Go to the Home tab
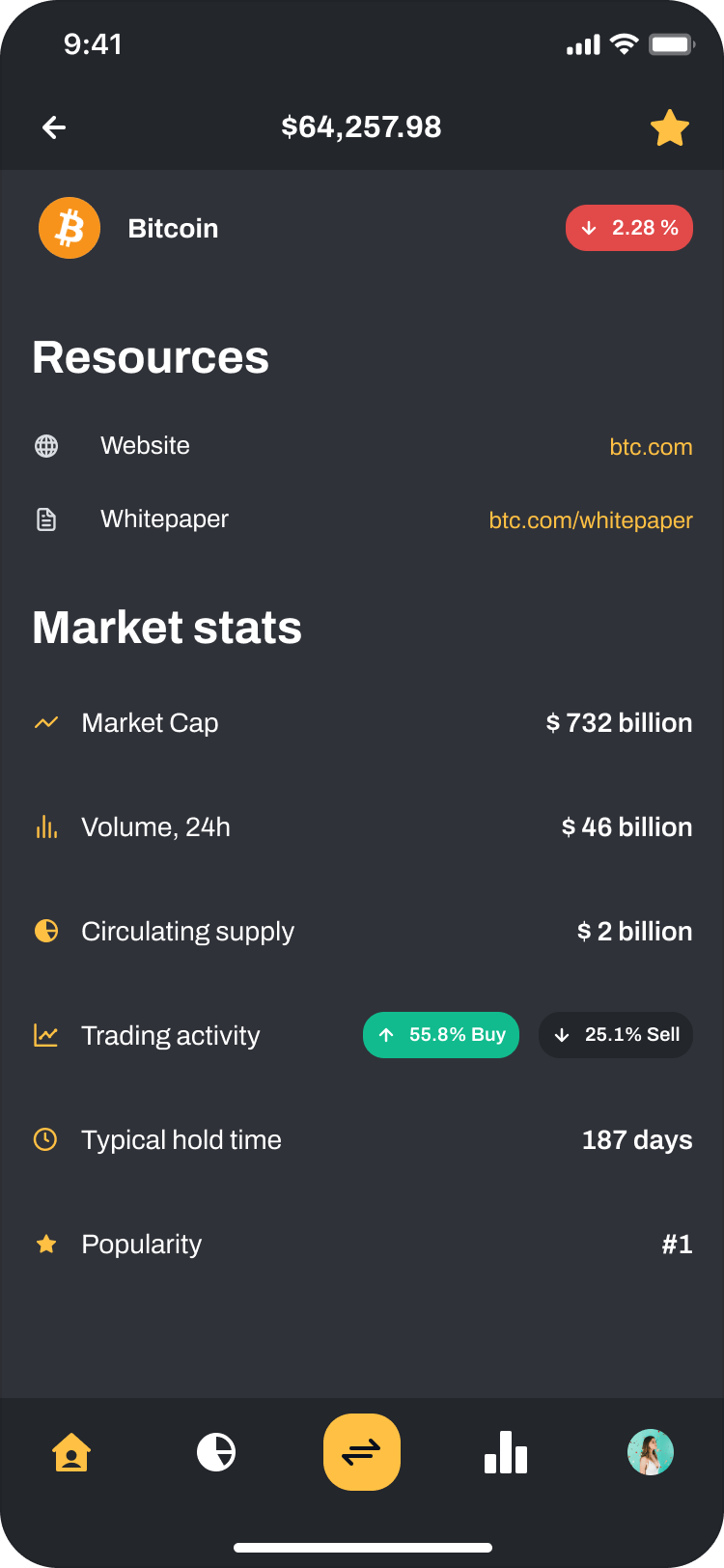The image size is (724, 1568). pyautogui.click(x=71, y=1452)
